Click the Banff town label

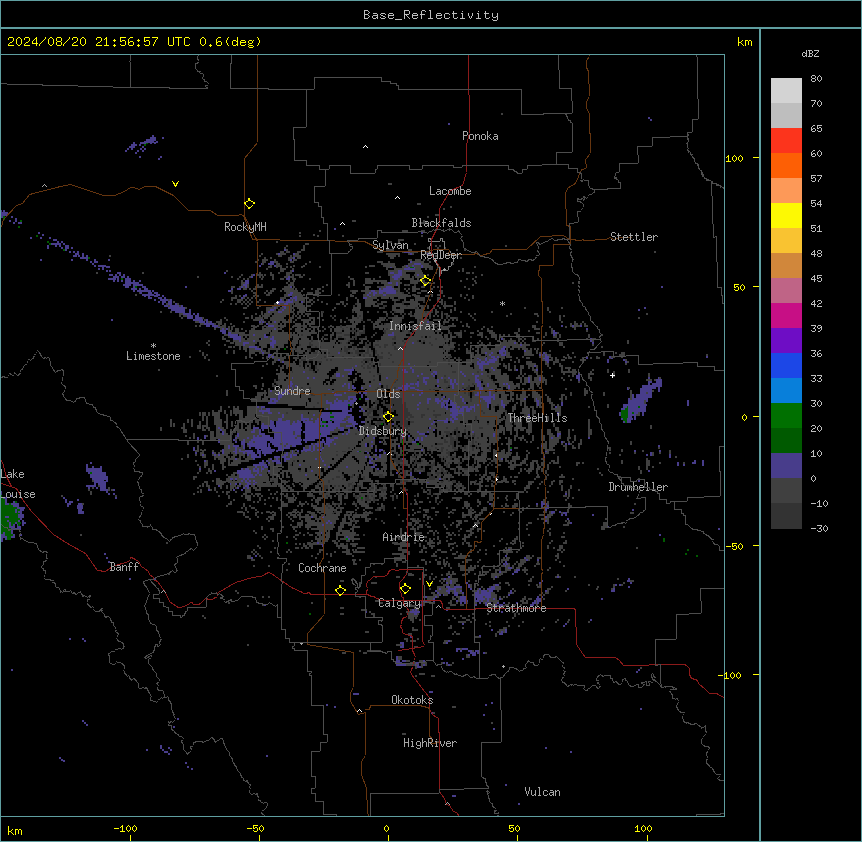[x=124, y=567]
